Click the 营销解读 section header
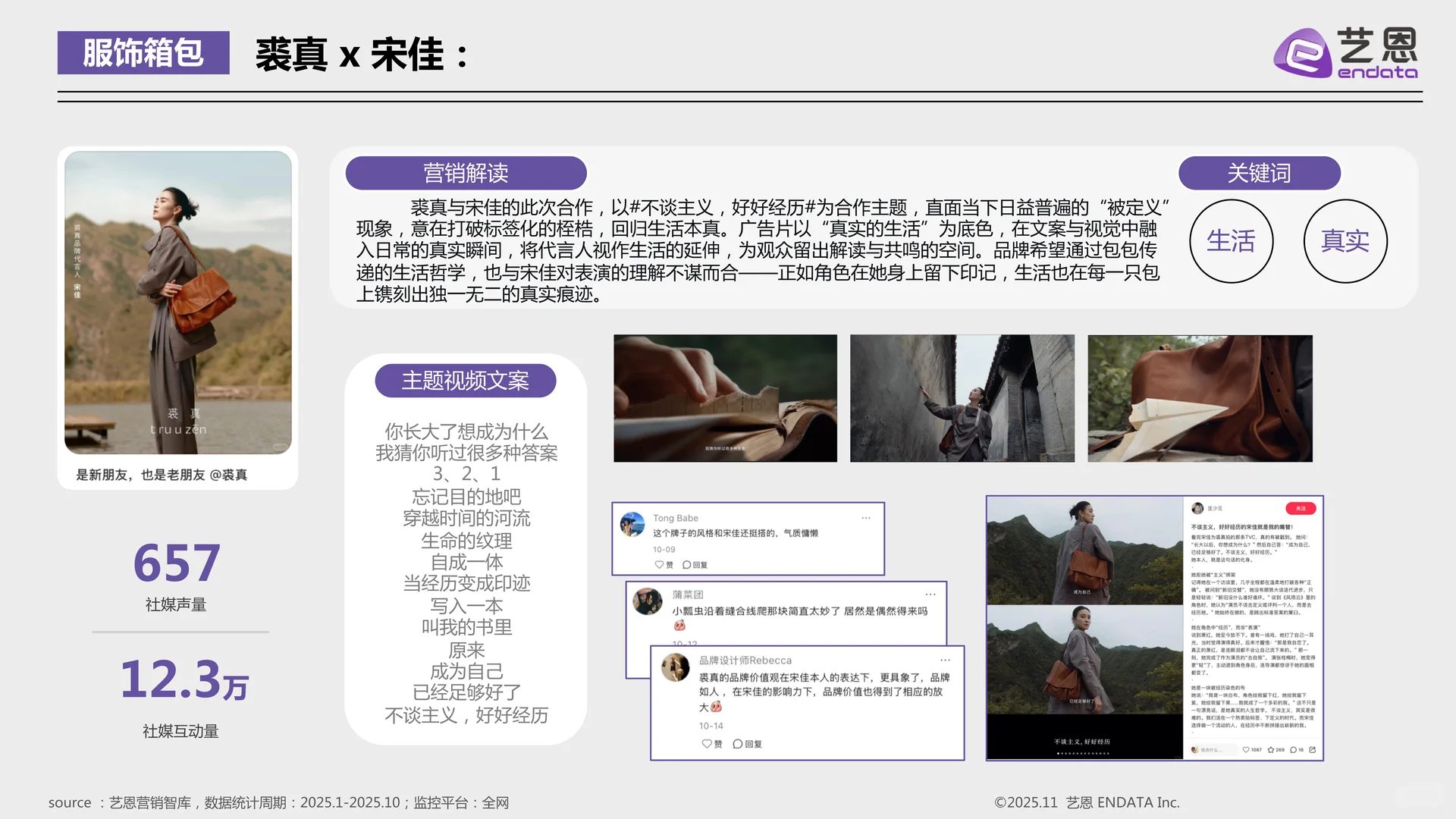This screenshot has width=1456, height=819. (x=466, y=173)
